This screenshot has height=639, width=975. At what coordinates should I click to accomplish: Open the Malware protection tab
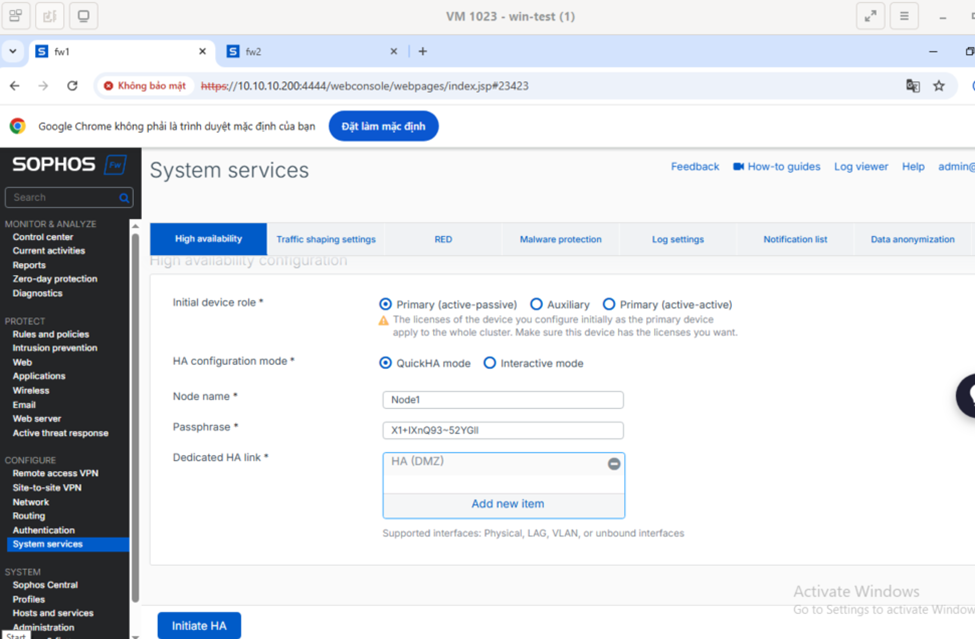coord(560,239)
